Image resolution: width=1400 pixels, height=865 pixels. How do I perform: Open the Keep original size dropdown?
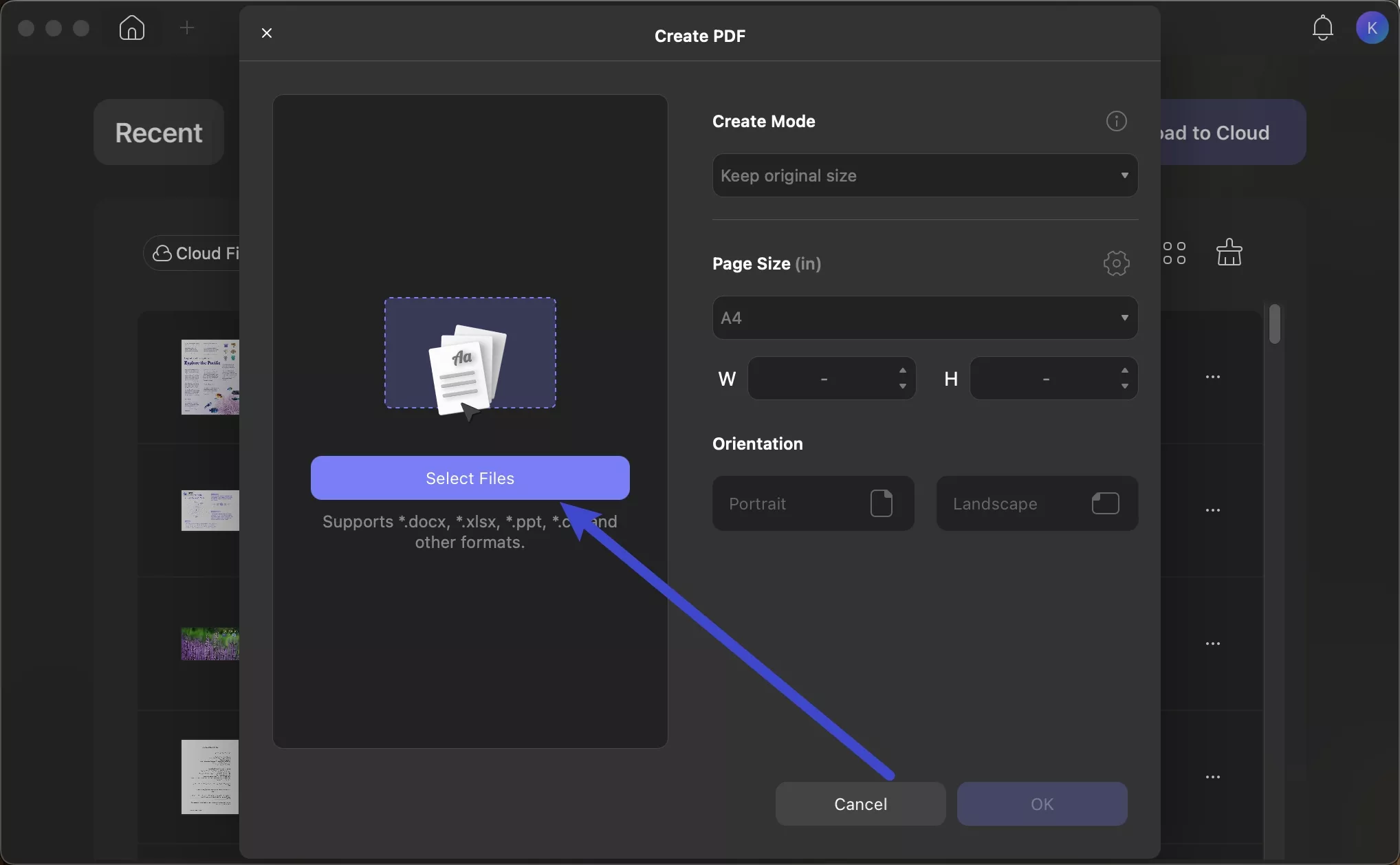tap(924, 175)
